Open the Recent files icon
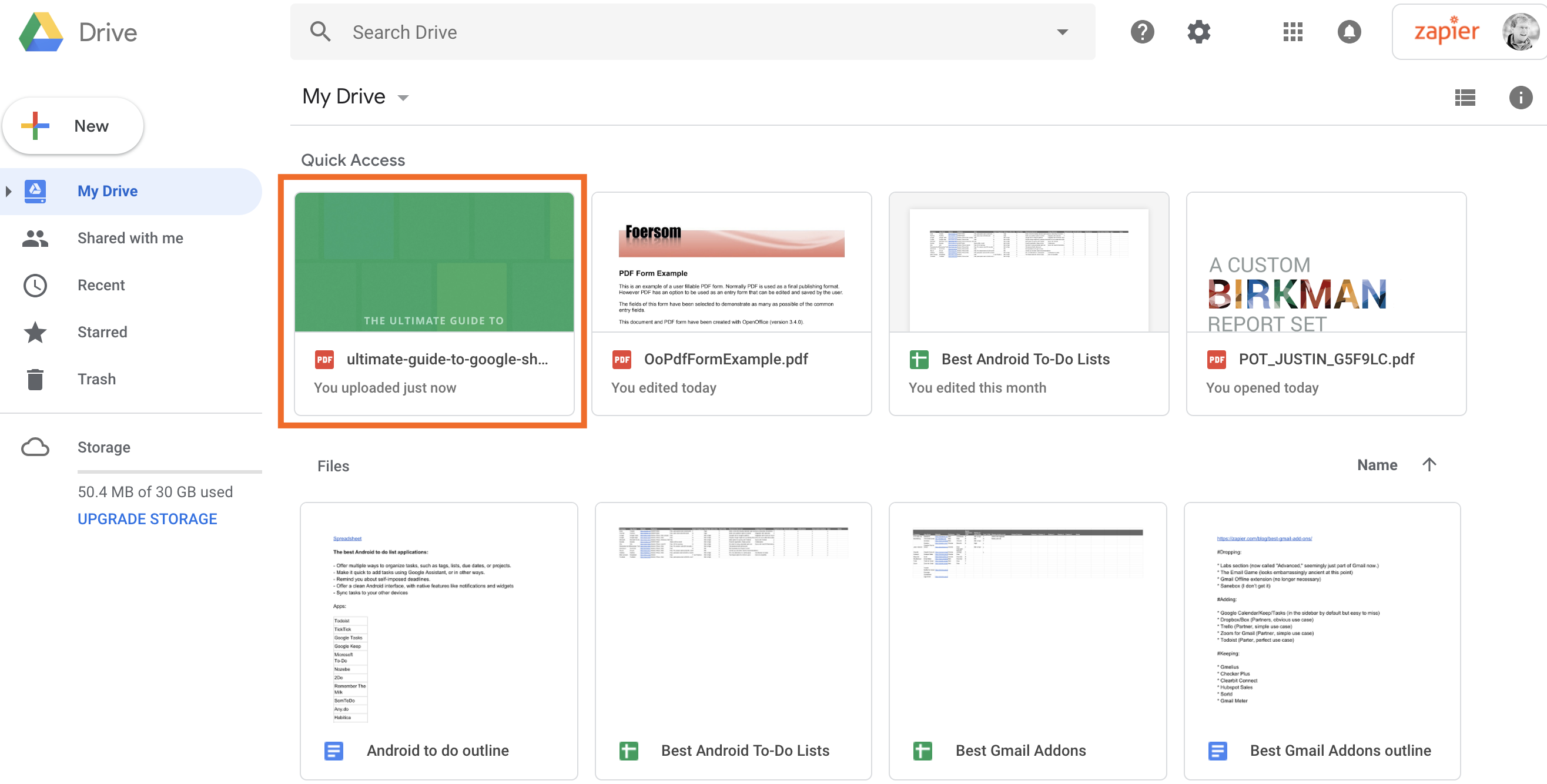Screen dimensions: 1547x784 coord(36,284)
